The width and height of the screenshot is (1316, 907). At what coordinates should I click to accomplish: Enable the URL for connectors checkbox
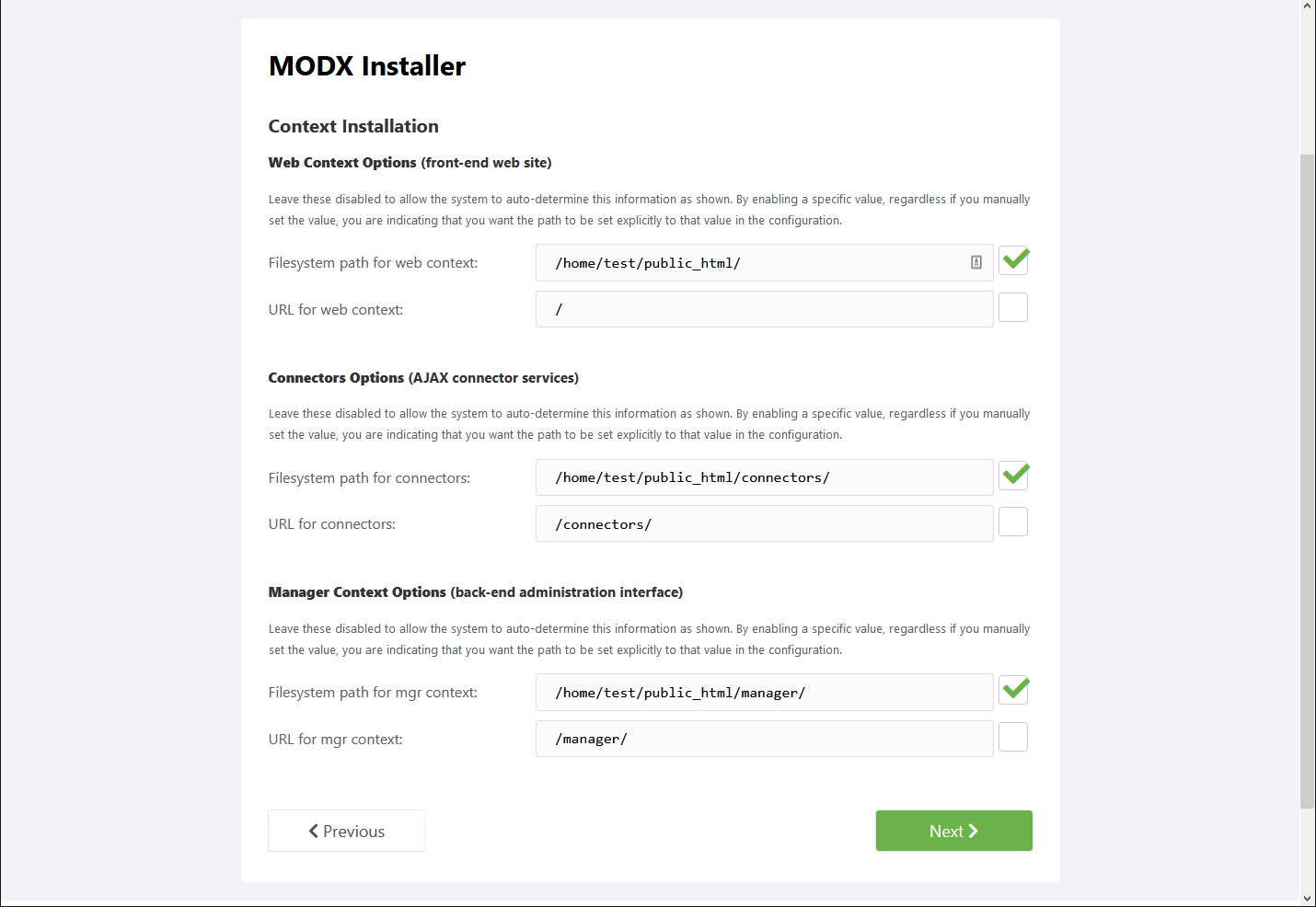[1013, 522]
